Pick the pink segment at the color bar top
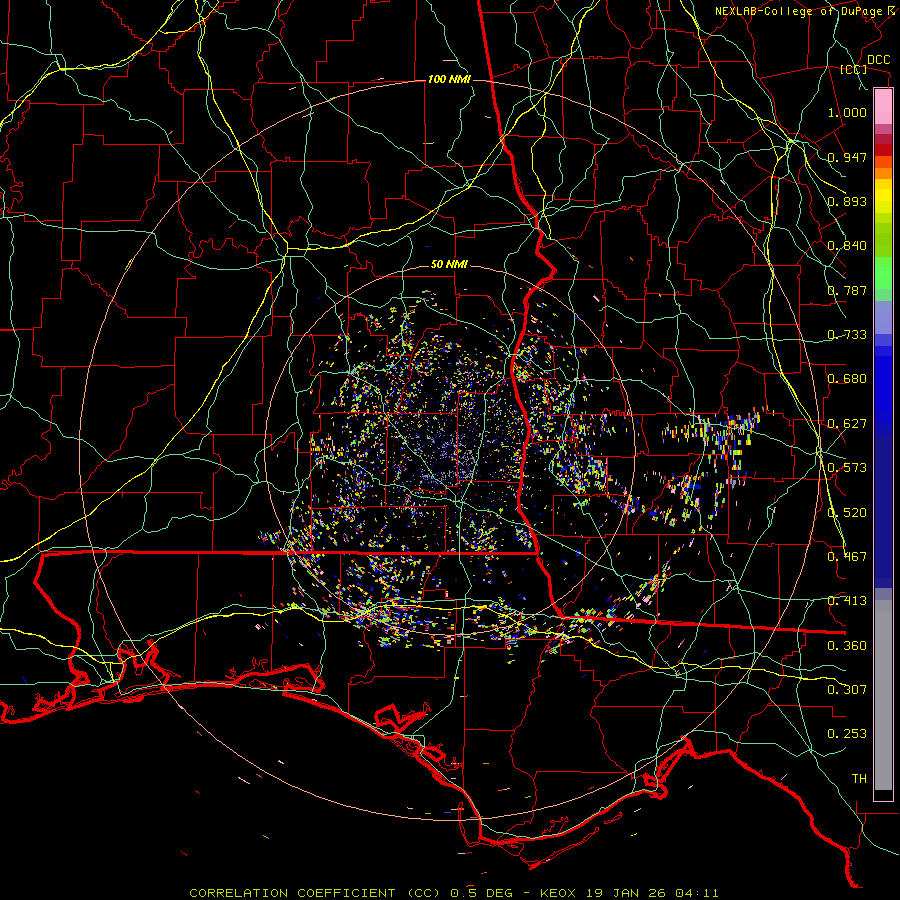 883,107
